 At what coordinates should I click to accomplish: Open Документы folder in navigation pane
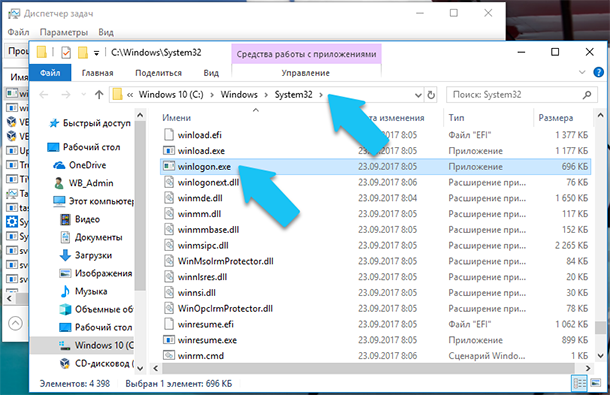coord(91,237)
